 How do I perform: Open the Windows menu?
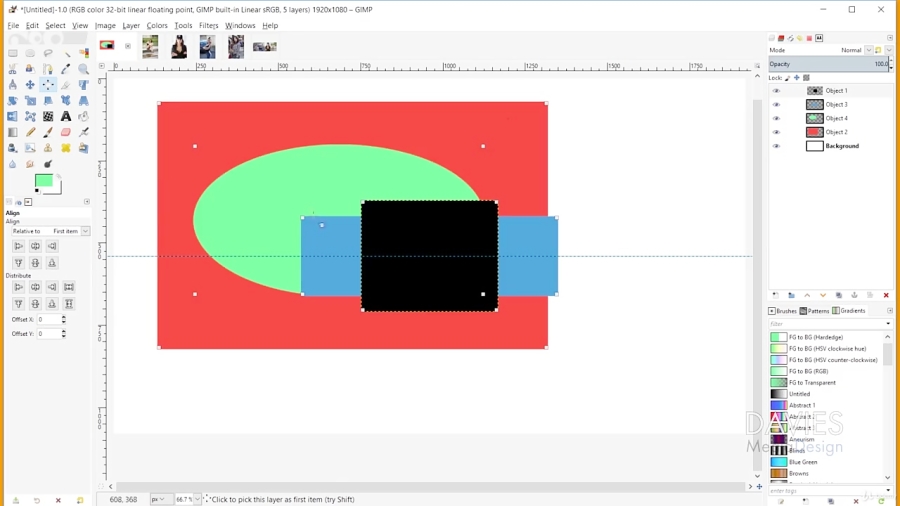[x=240, y=25]
